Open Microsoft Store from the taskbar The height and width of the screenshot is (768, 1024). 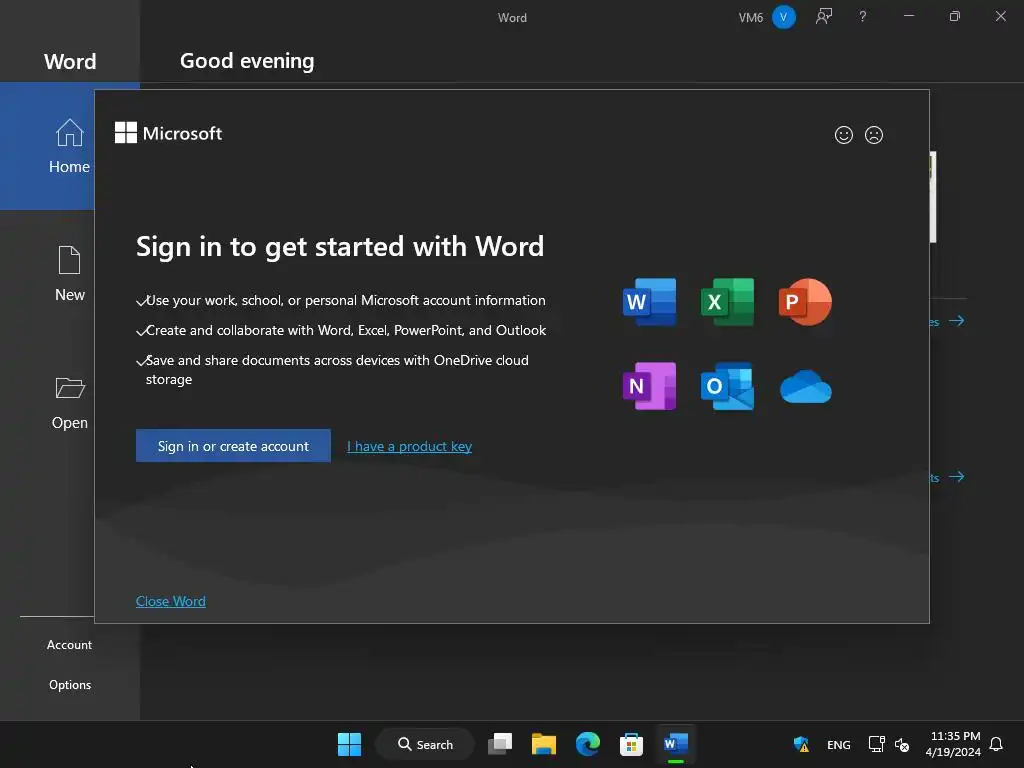[x=632, y=744]
